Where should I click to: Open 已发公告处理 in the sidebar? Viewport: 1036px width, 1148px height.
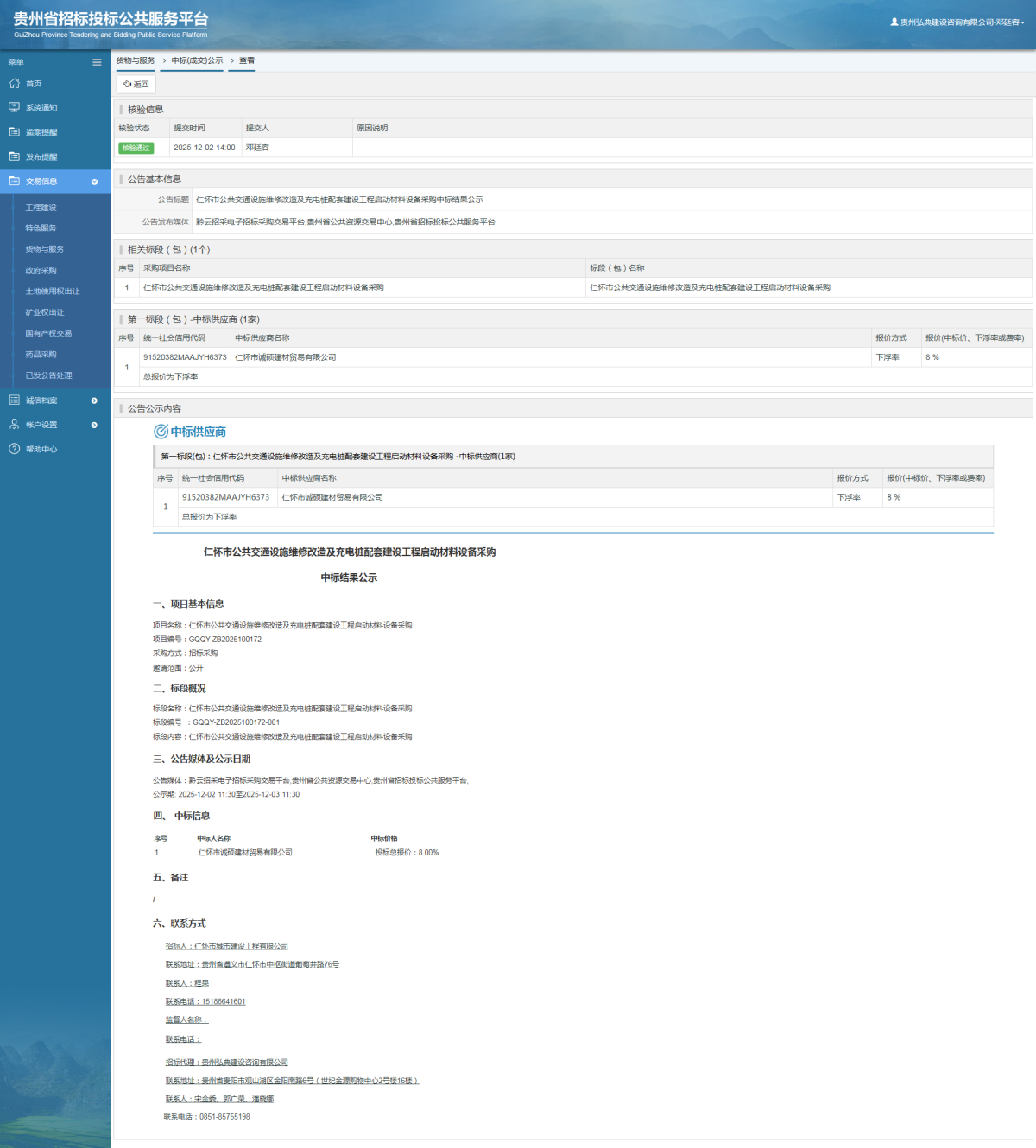(48, 375)
